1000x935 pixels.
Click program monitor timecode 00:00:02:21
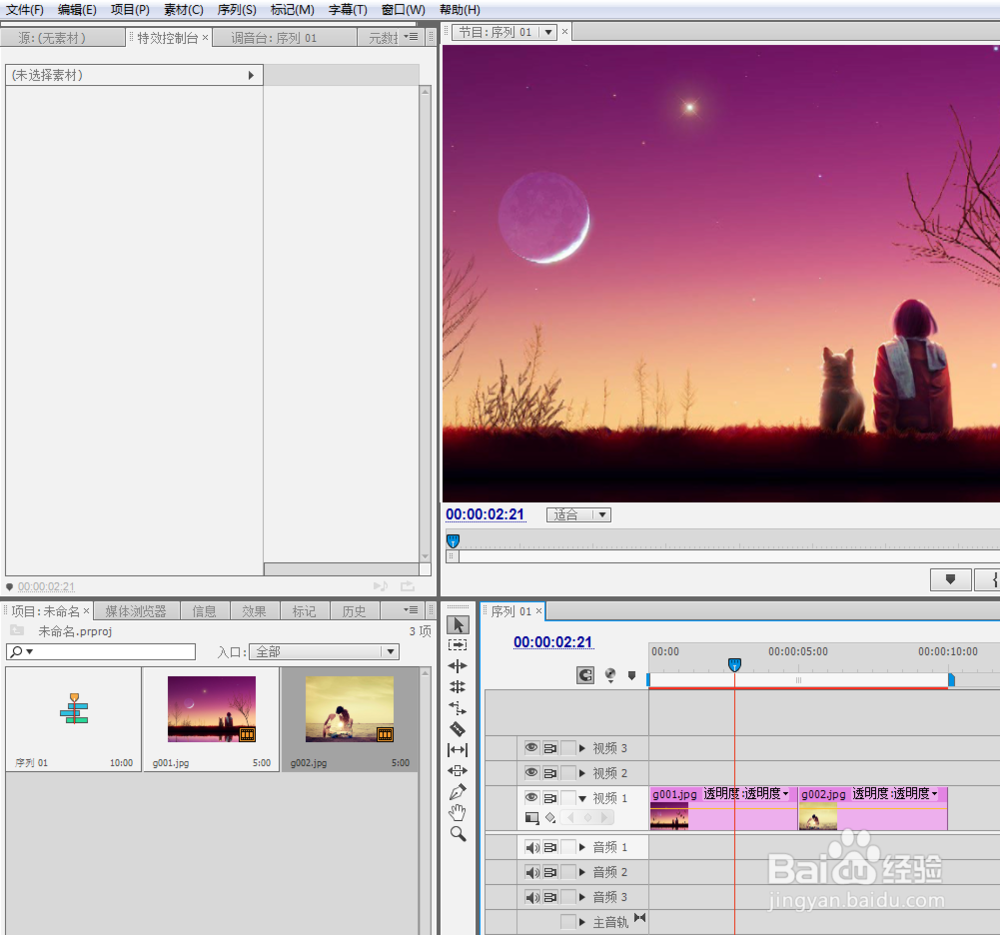pos(485,514)
